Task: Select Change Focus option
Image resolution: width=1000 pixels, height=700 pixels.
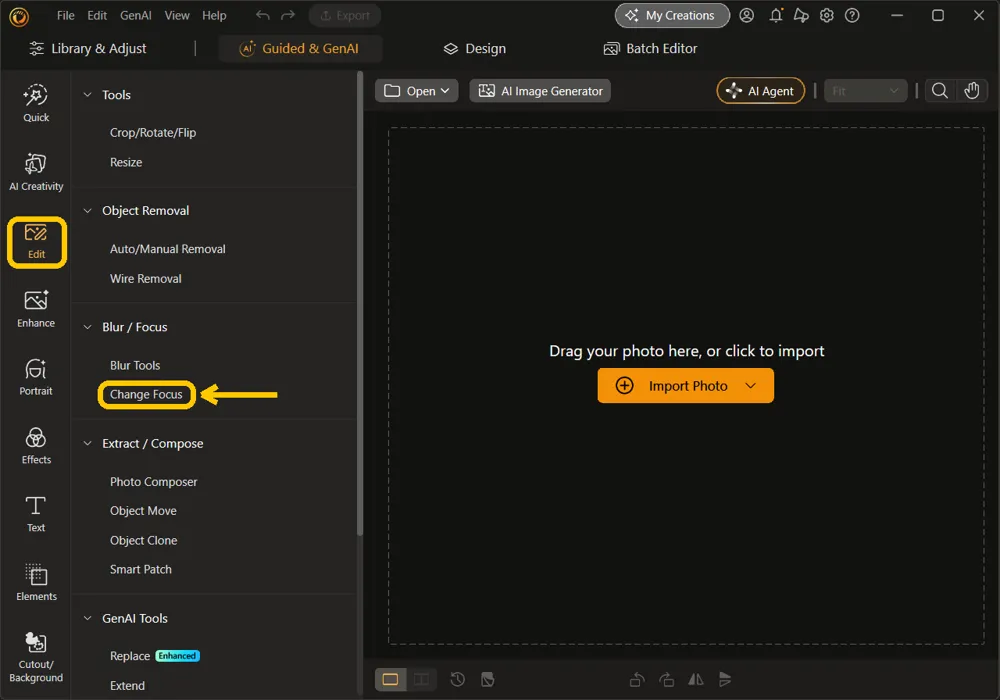Action: pos(146,395)
